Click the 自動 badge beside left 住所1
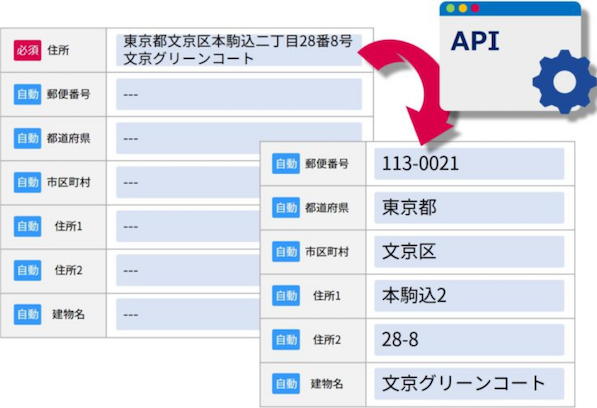Screen dimensions: 597x408 pyautogui.click(x=27, y=226)
